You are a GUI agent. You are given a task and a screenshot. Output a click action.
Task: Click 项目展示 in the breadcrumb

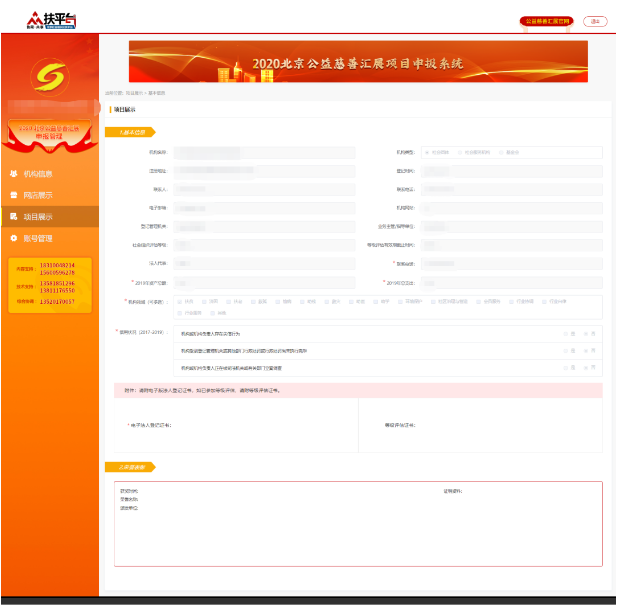click(134, 93)
